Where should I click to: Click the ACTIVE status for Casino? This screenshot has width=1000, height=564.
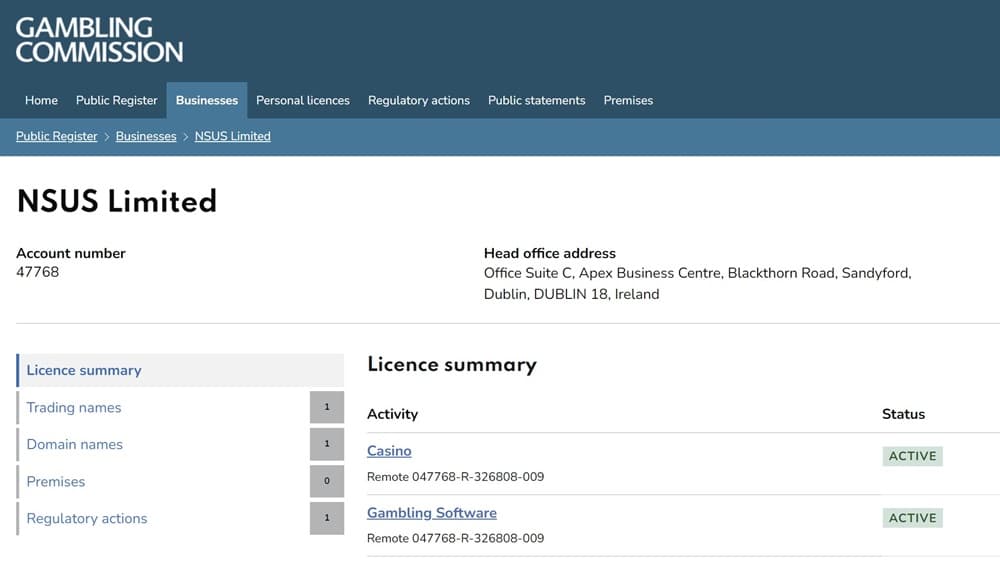913,456
